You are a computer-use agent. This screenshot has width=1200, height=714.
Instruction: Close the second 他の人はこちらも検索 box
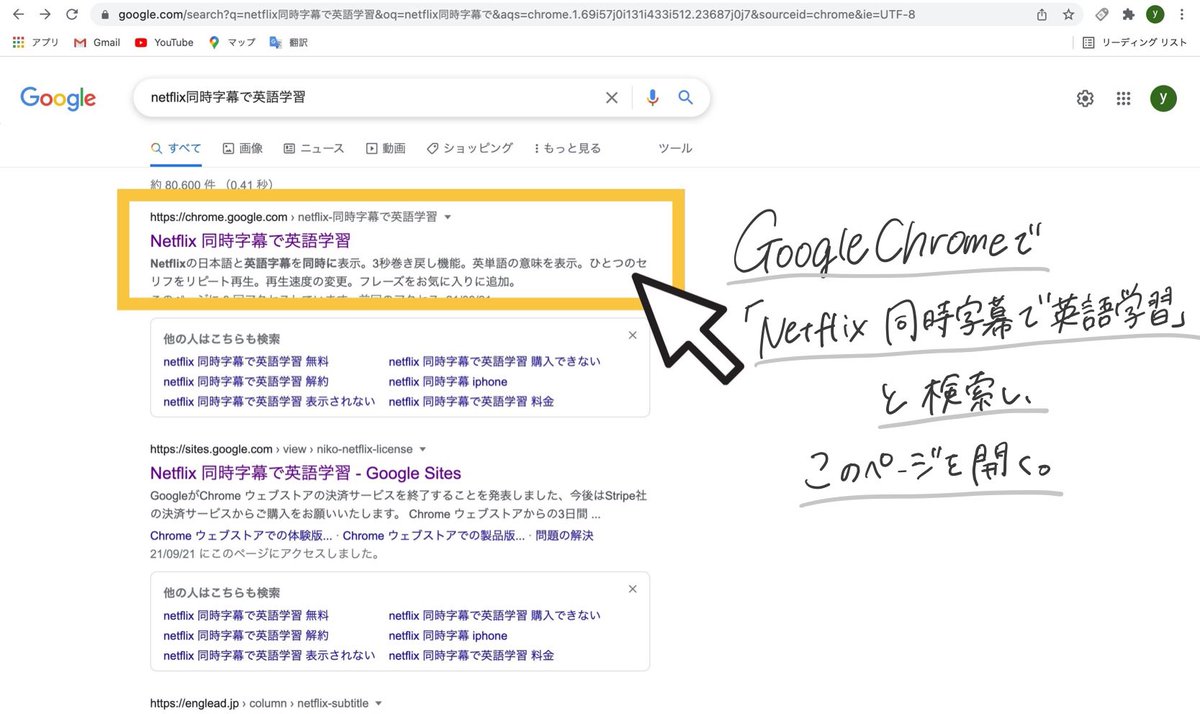point(632,590)
